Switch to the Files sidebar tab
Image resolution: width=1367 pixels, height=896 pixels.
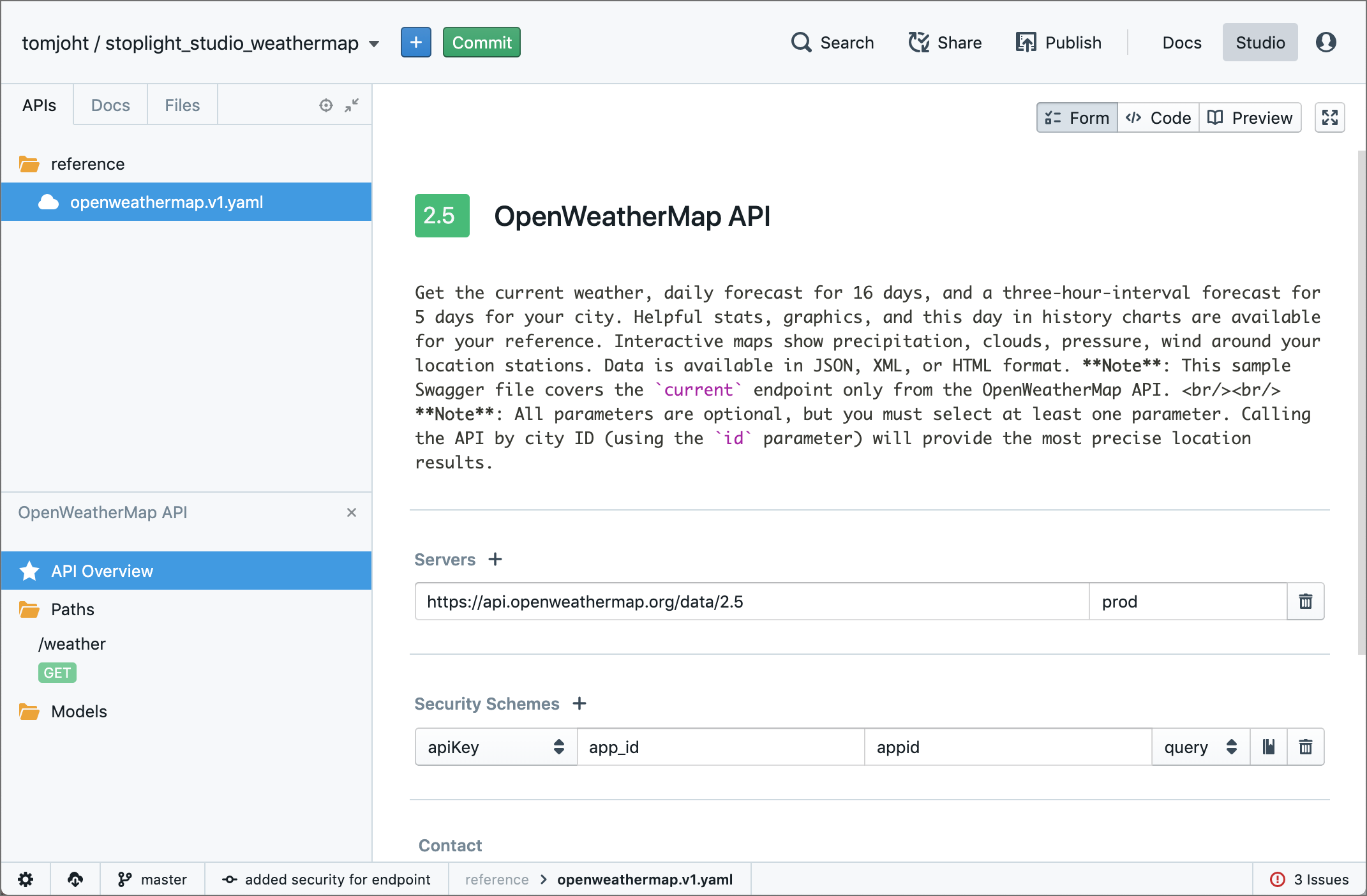tap(183, 105)
